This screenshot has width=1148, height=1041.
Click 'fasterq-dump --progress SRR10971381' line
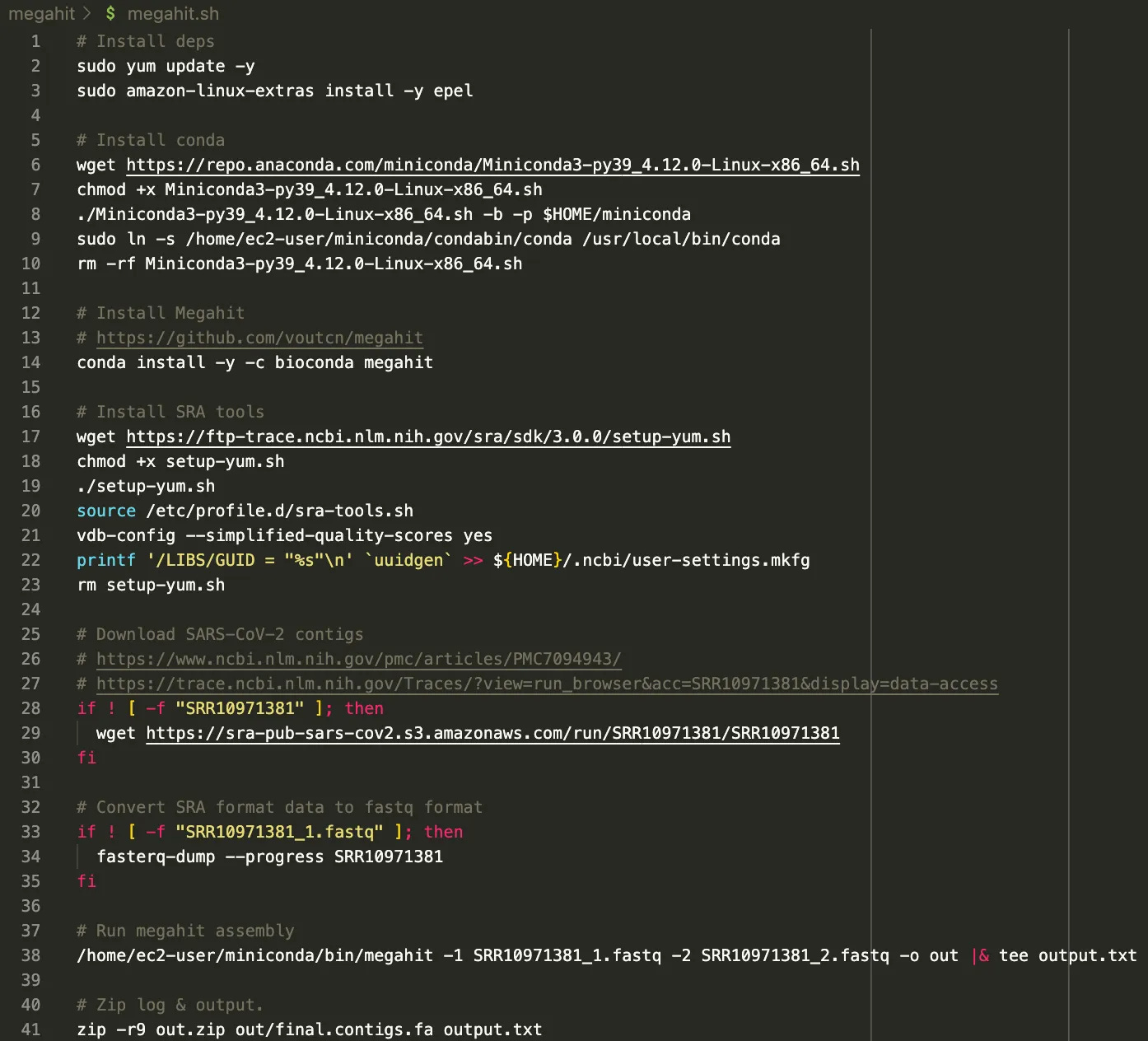270,857
